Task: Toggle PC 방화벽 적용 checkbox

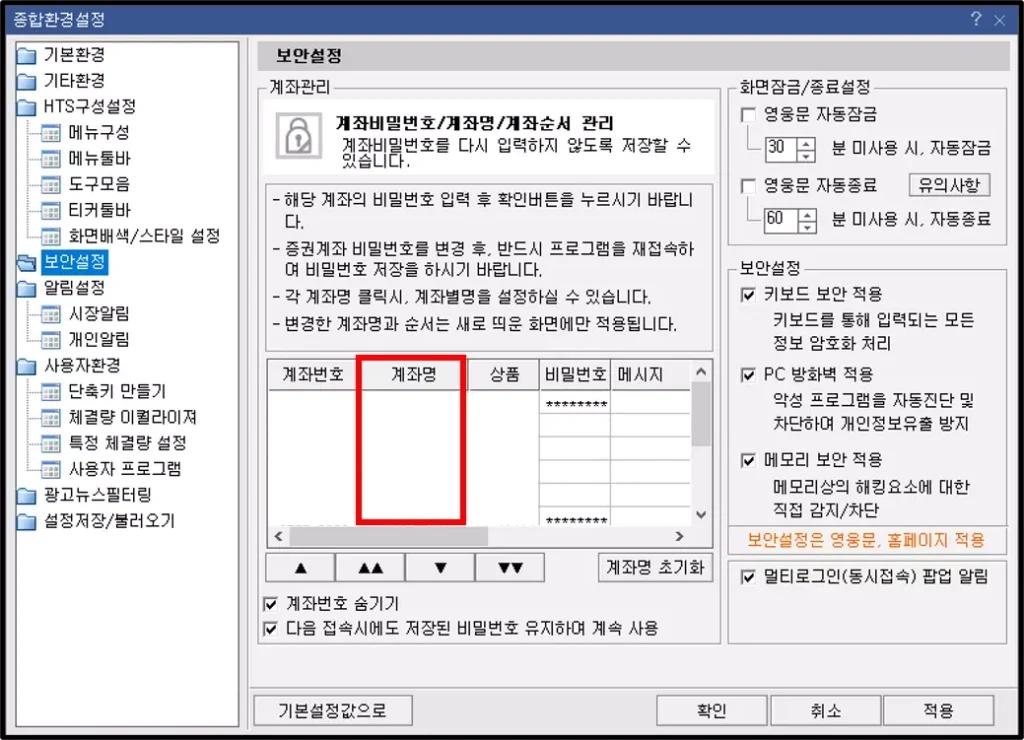Action: 748,375
